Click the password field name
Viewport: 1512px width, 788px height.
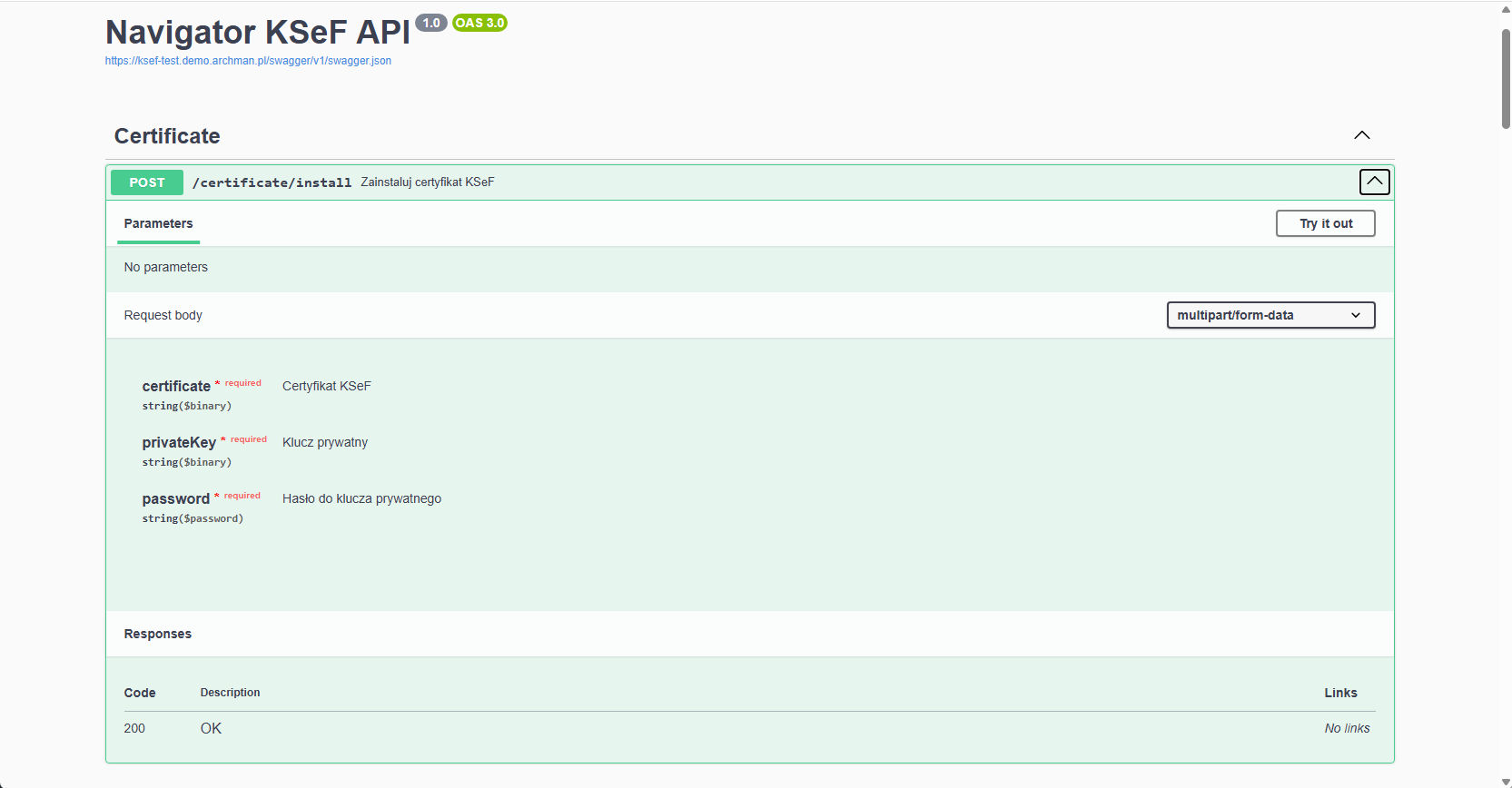[x=176, y=499]
